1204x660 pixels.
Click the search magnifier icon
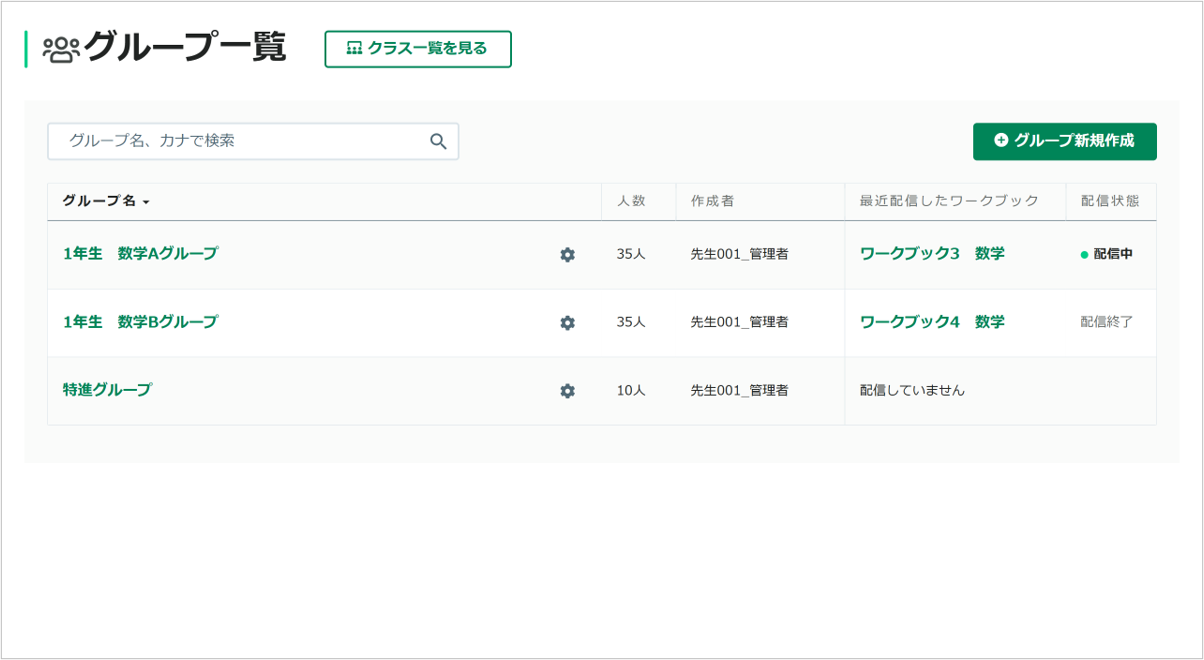[x=438, y=141]
